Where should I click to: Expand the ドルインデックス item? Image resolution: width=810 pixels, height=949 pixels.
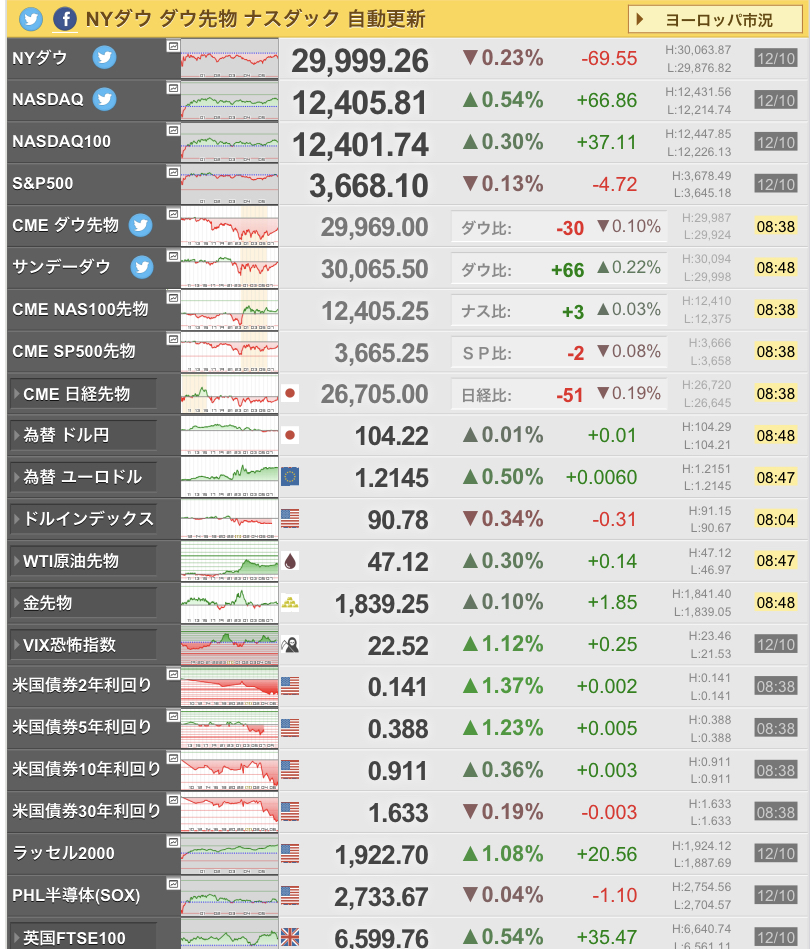(x=84, y=519)
